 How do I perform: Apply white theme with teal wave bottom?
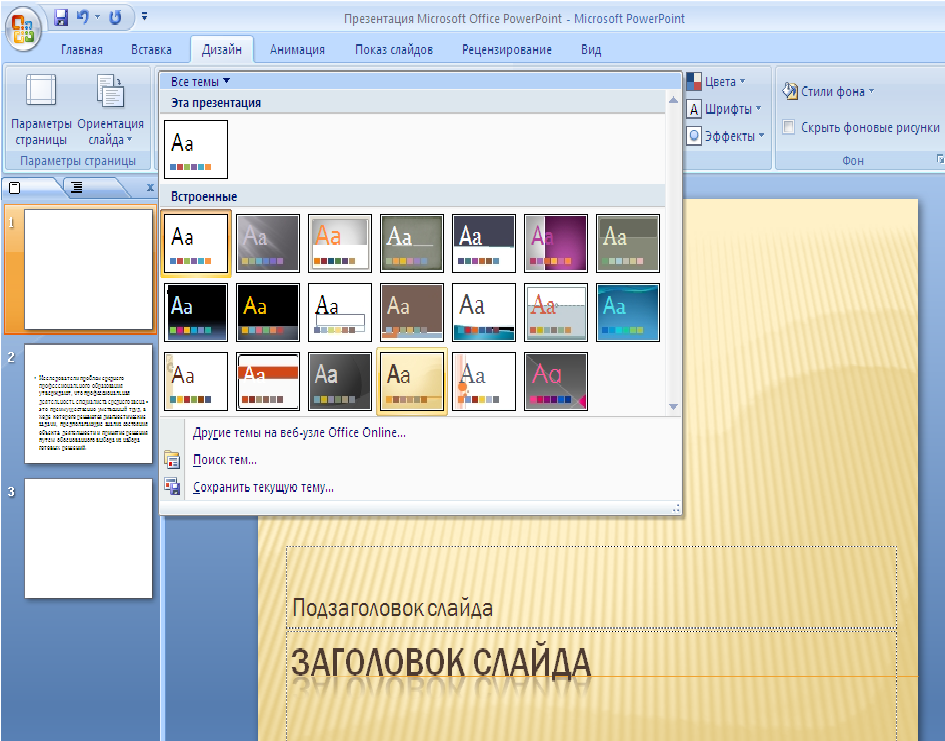(484, 313)
